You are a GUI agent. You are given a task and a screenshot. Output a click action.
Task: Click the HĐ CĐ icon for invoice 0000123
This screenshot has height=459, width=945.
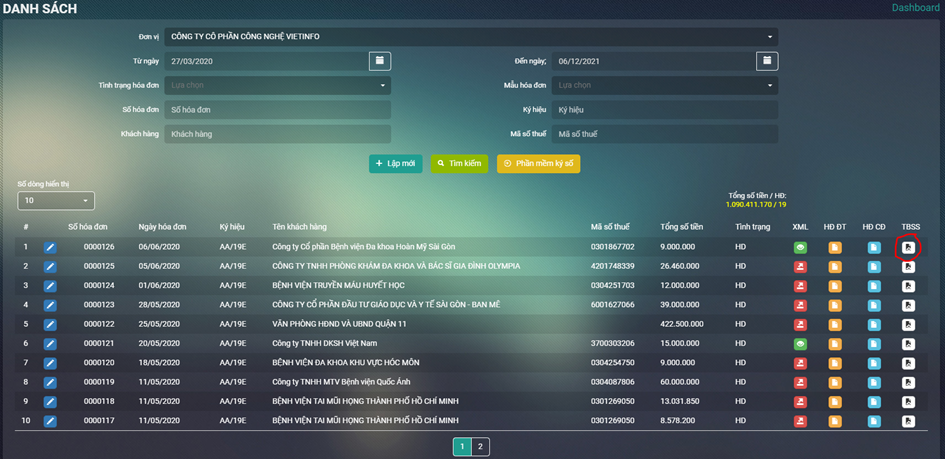(x=874, y=305)
